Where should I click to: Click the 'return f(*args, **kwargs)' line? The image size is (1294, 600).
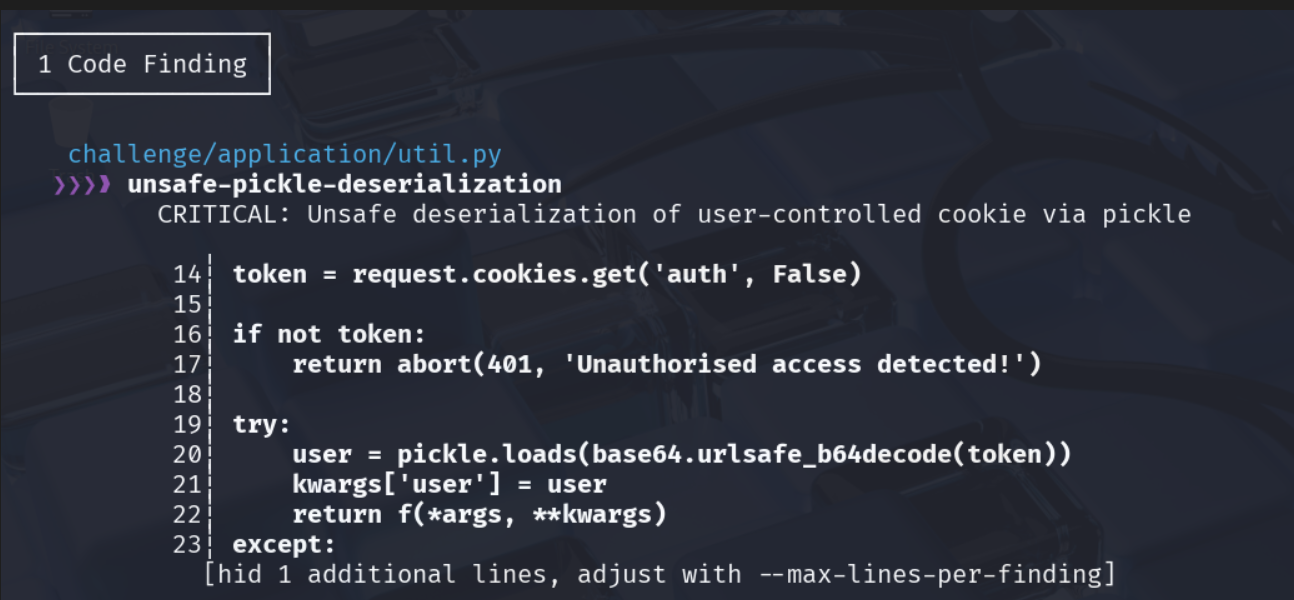(479, 515)
